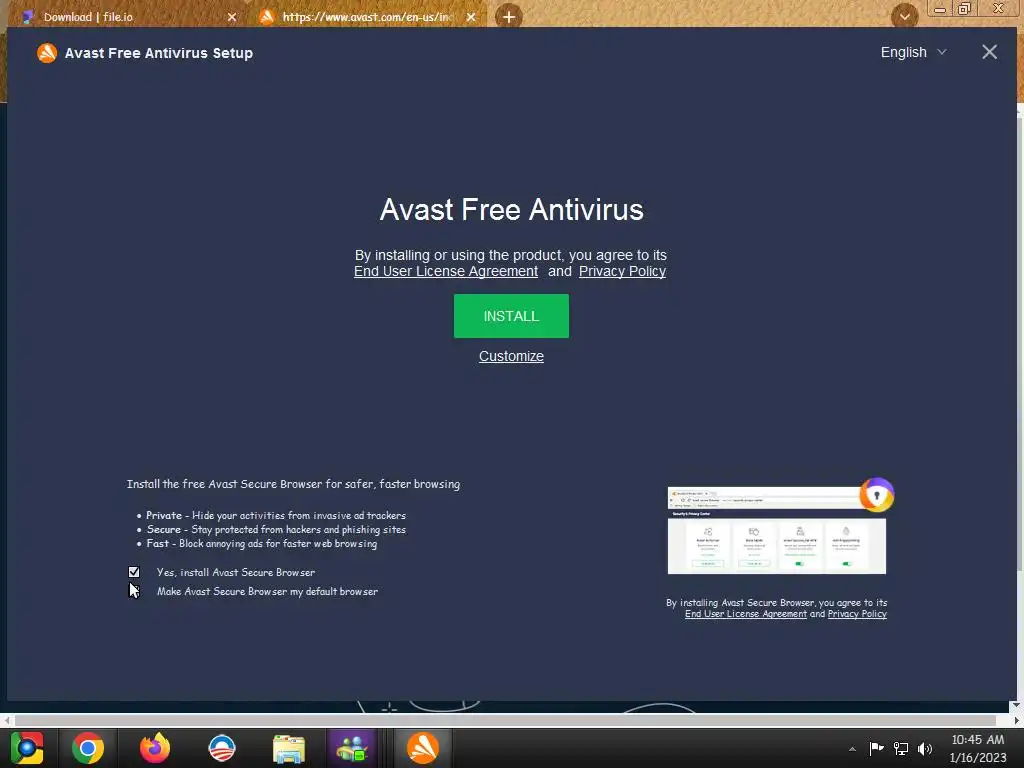This screenshot has height=768, width=1024.
Task: Click the taskbar clock showing 10:45 AM
Action: pos(978,748)
